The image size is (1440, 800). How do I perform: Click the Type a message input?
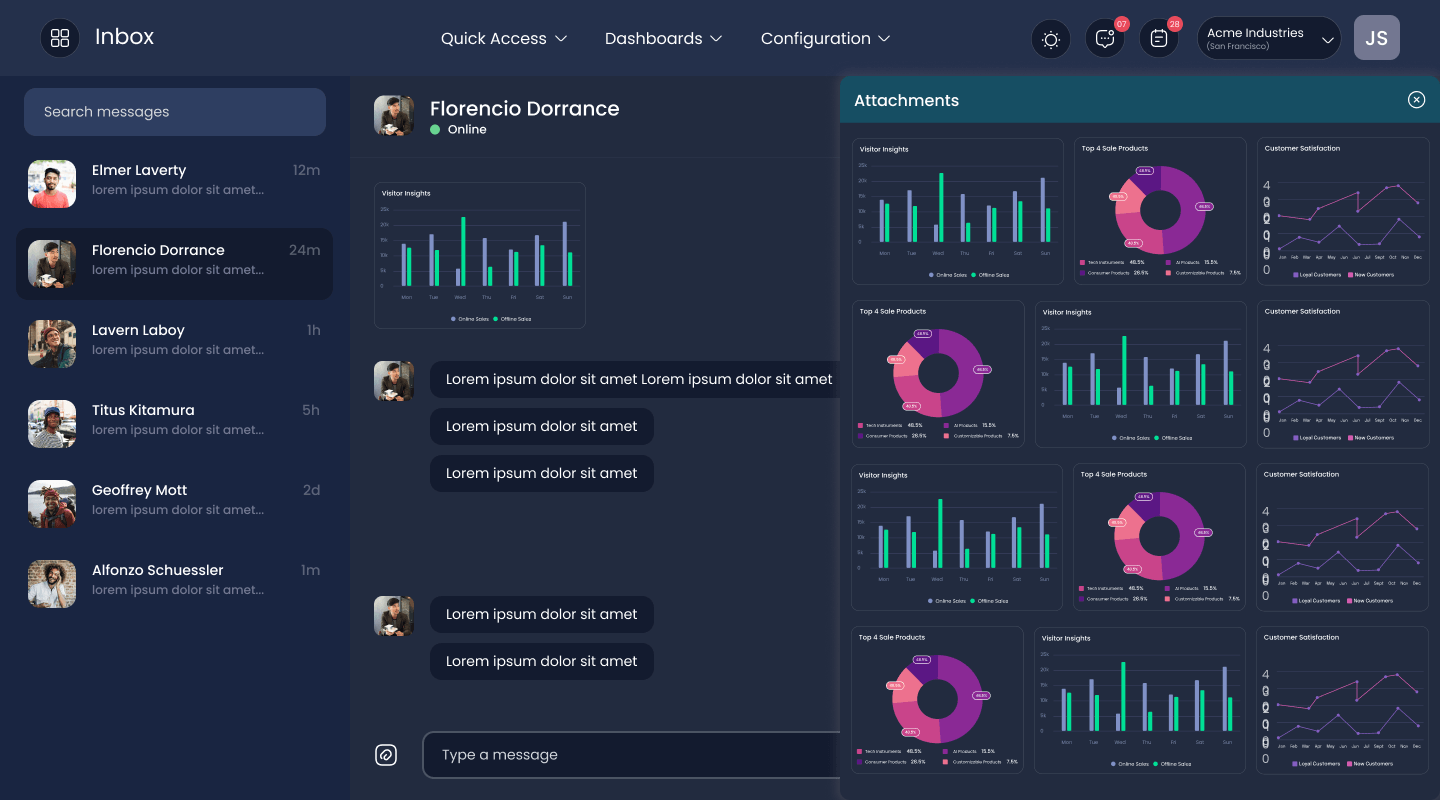click(631, 755)
